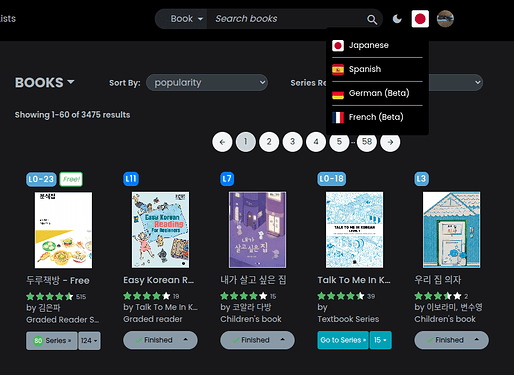Screen dimensions: 514x375
Task: Toggle dark mode moon icon
Action: 397,19
